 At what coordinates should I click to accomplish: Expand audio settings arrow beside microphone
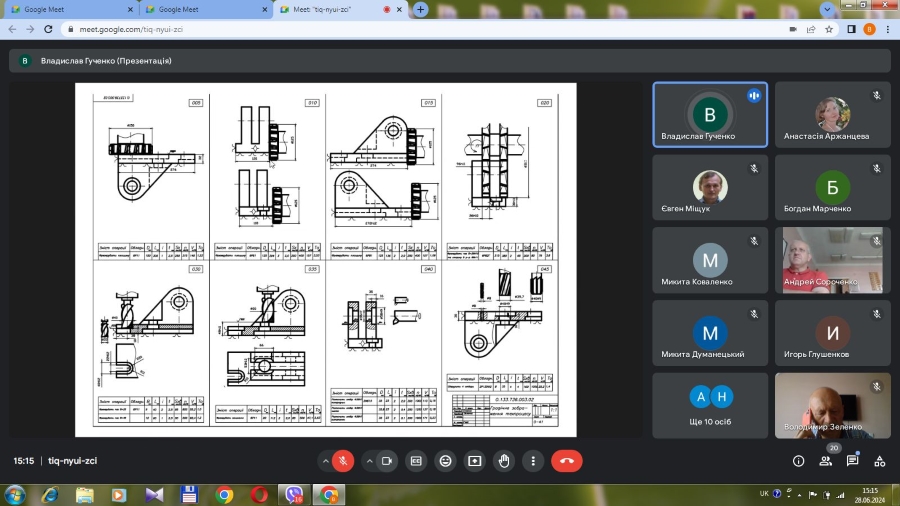point(325,461)
